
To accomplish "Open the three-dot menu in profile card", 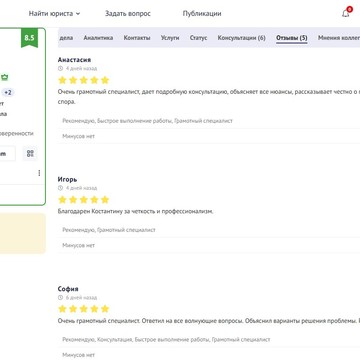I will point(39,173).
